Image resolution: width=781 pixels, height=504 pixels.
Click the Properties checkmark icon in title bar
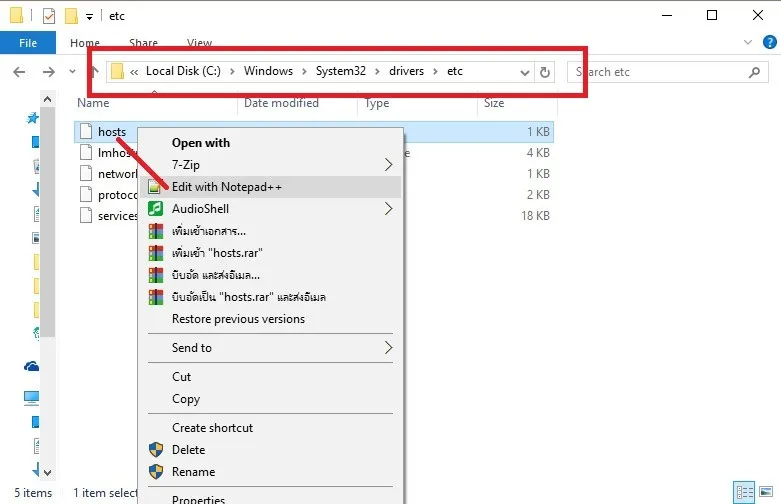point(49,16)
